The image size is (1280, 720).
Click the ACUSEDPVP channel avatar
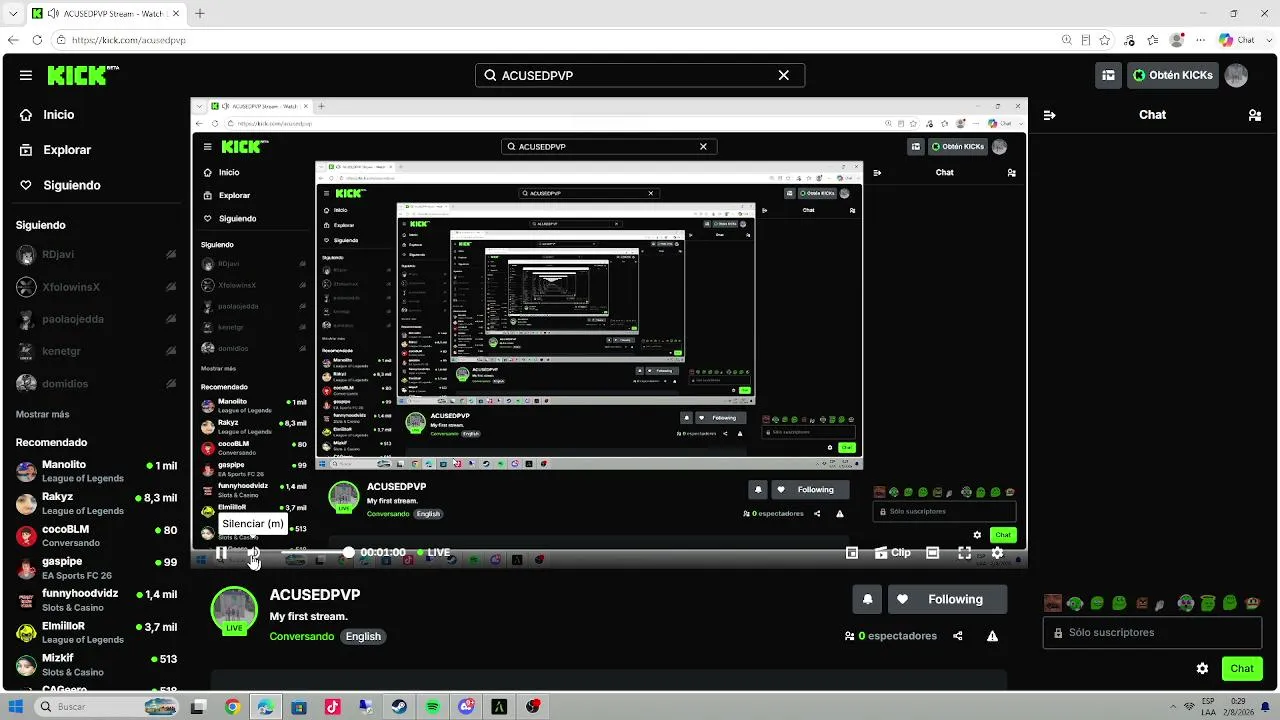234,610
